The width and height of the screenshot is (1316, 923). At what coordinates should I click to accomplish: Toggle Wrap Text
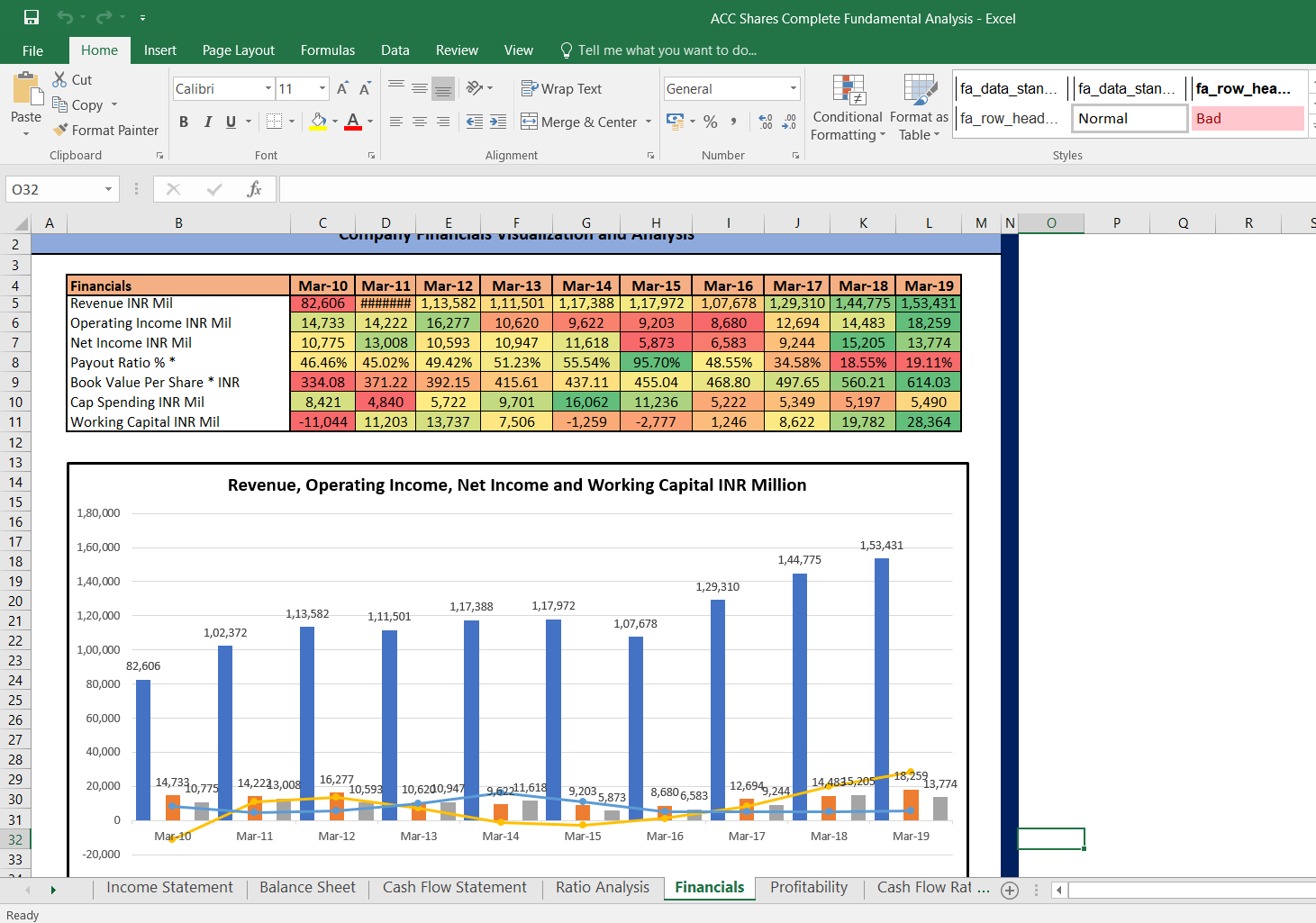[561, 88]
